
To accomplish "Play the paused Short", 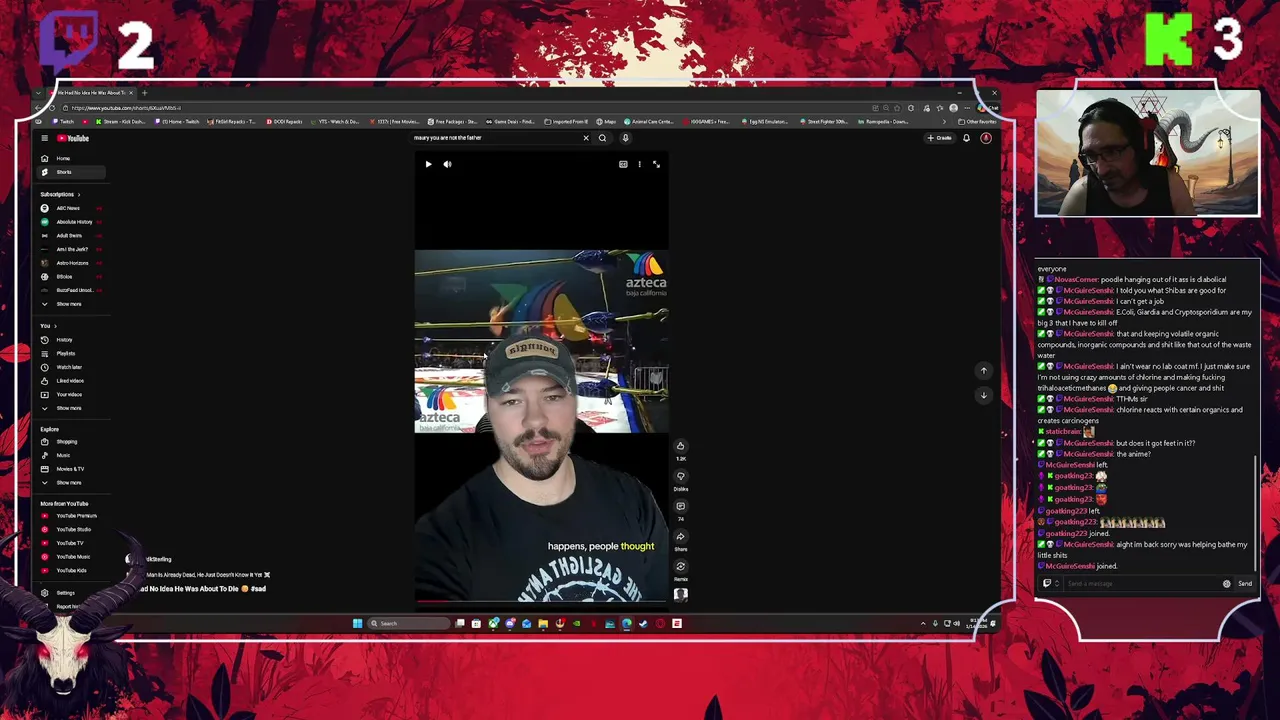I will (428, 164).
